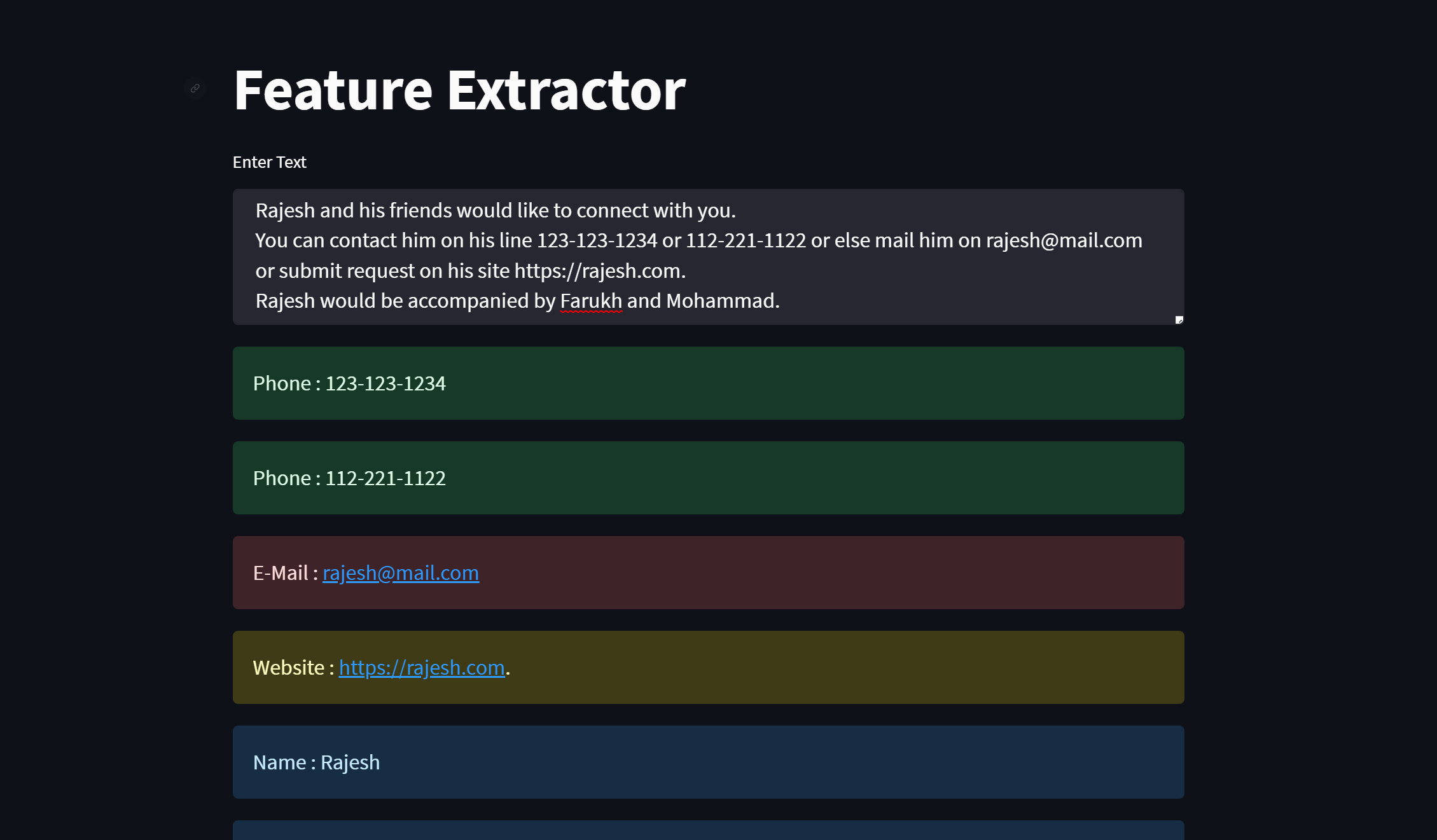The width and height of the screenshot is (1437, 840).
Task: Click 123-123-1234 inside the text area
Action: (596, 240)
